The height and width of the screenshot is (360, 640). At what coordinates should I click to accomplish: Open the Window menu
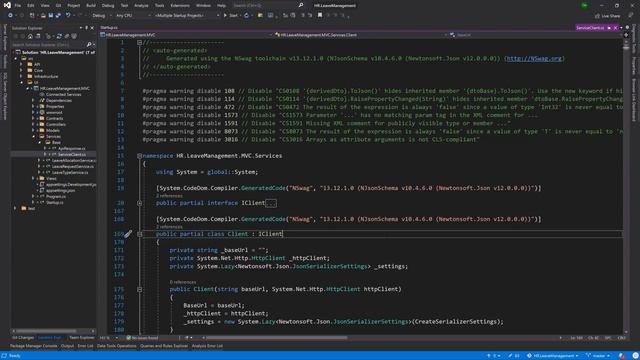coord(203,5)
